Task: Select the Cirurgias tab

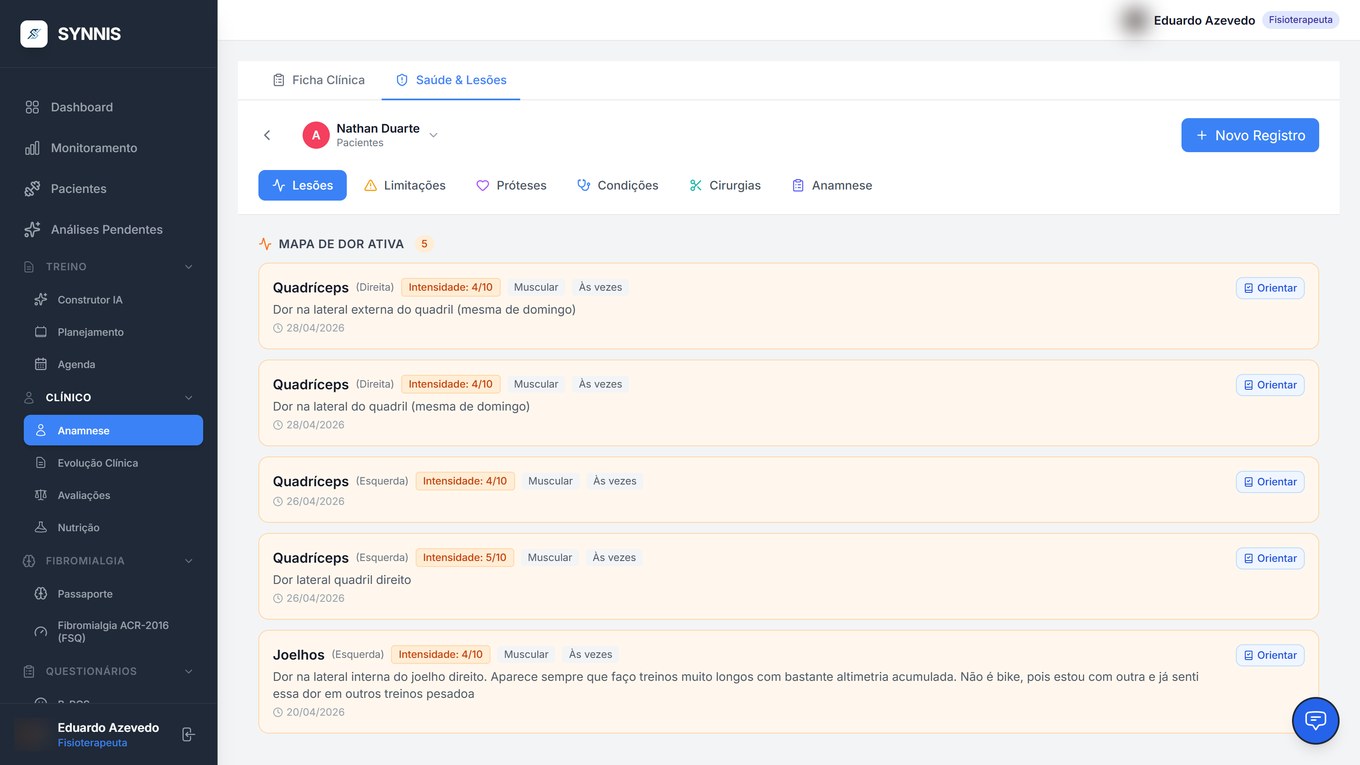Action: click(725, 185)
